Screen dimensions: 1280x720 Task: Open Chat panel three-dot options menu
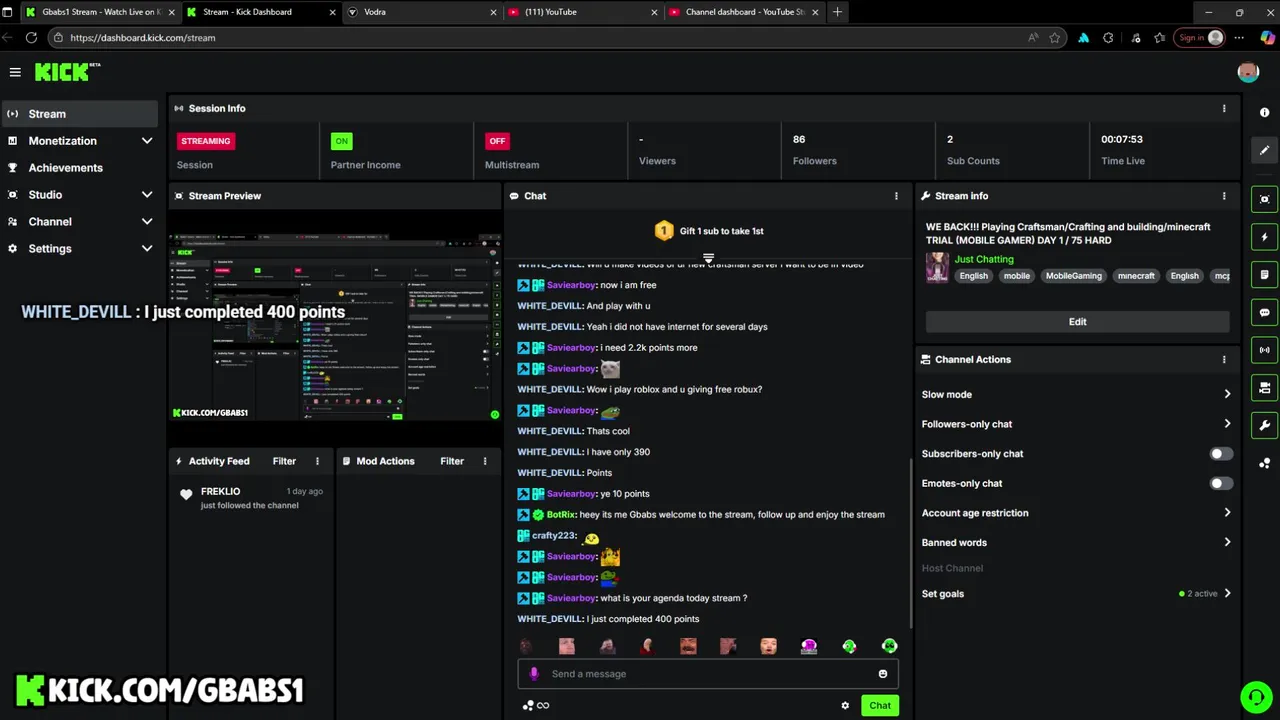click(x=896, y=196)
